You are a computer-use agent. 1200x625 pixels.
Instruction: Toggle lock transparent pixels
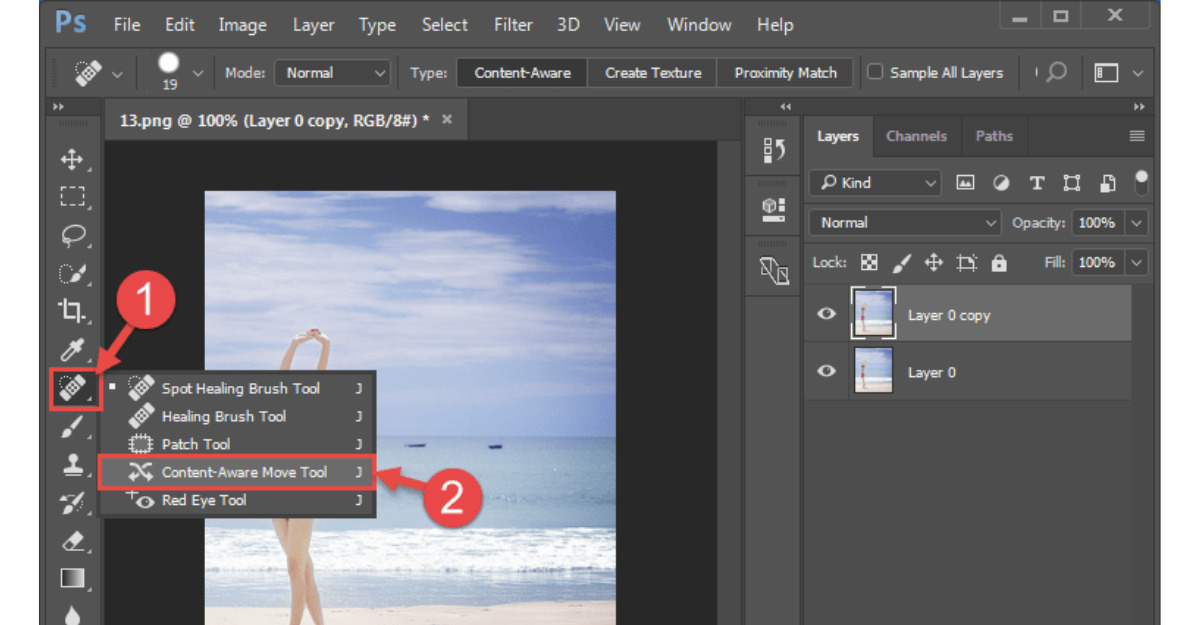pyautogui.click(x=869, y=262)
